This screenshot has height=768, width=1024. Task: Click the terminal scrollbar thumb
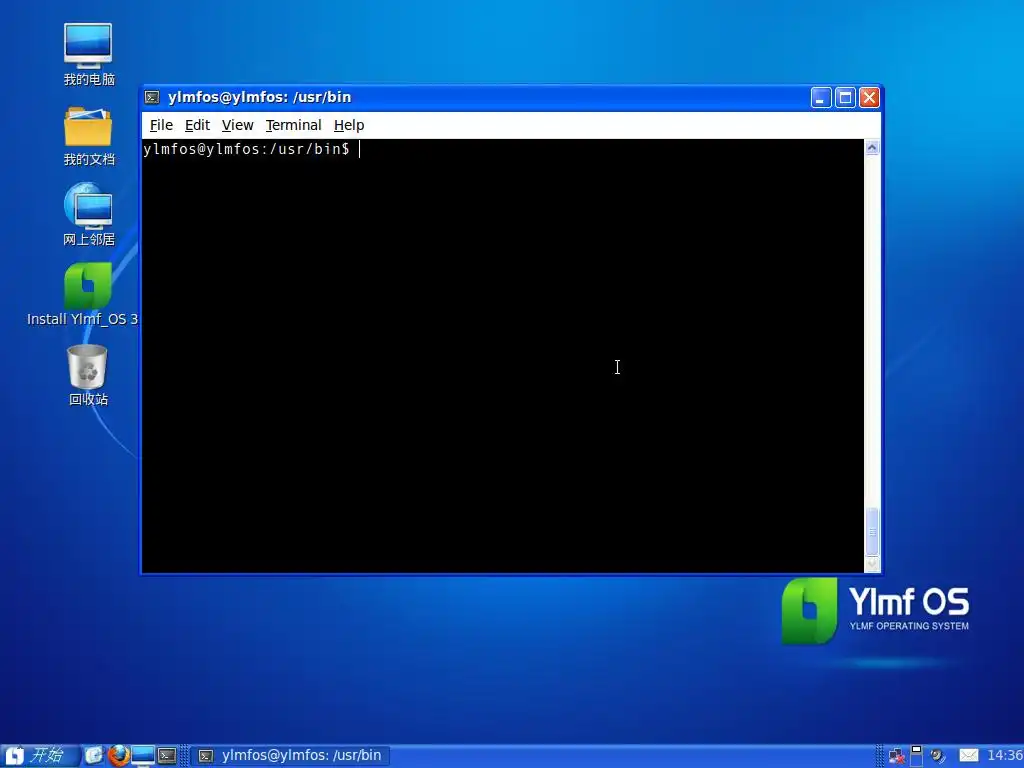click(x=872, y=531)
